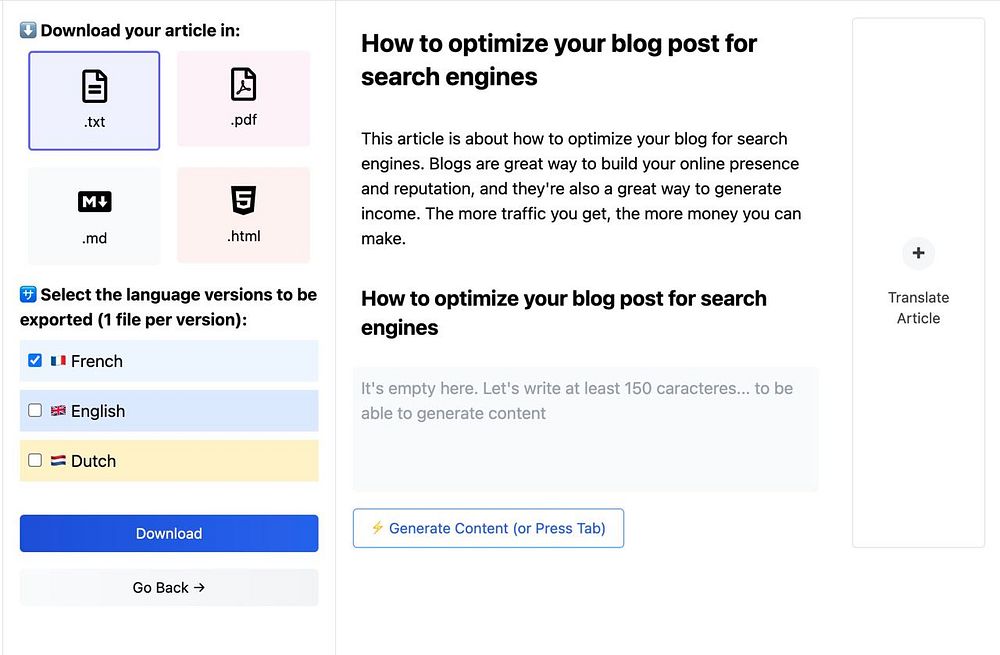Click the article introduction paragraph
Image resolution: width=1000 pixels, height=655 pixels.
coord(581,188)
